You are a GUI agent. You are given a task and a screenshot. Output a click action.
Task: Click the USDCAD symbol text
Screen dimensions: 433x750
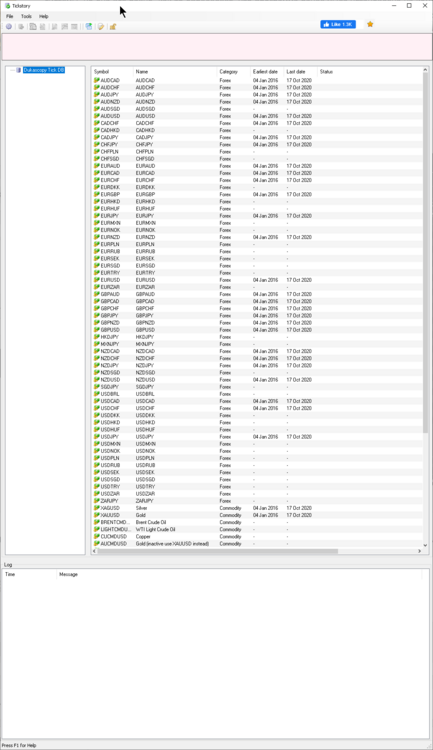[x=110, y=401]
